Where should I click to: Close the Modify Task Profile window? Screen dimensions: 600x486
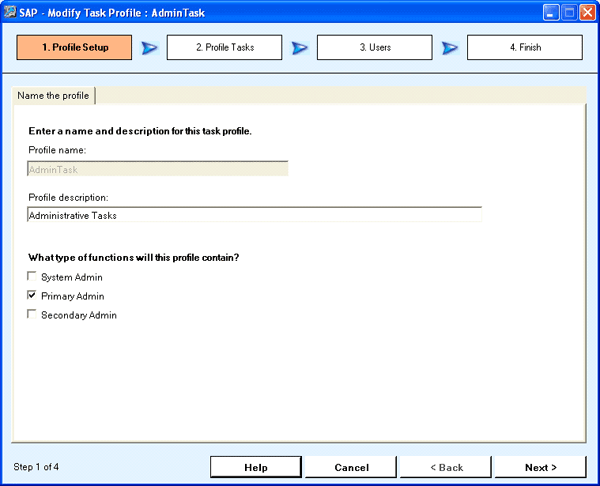587,13
